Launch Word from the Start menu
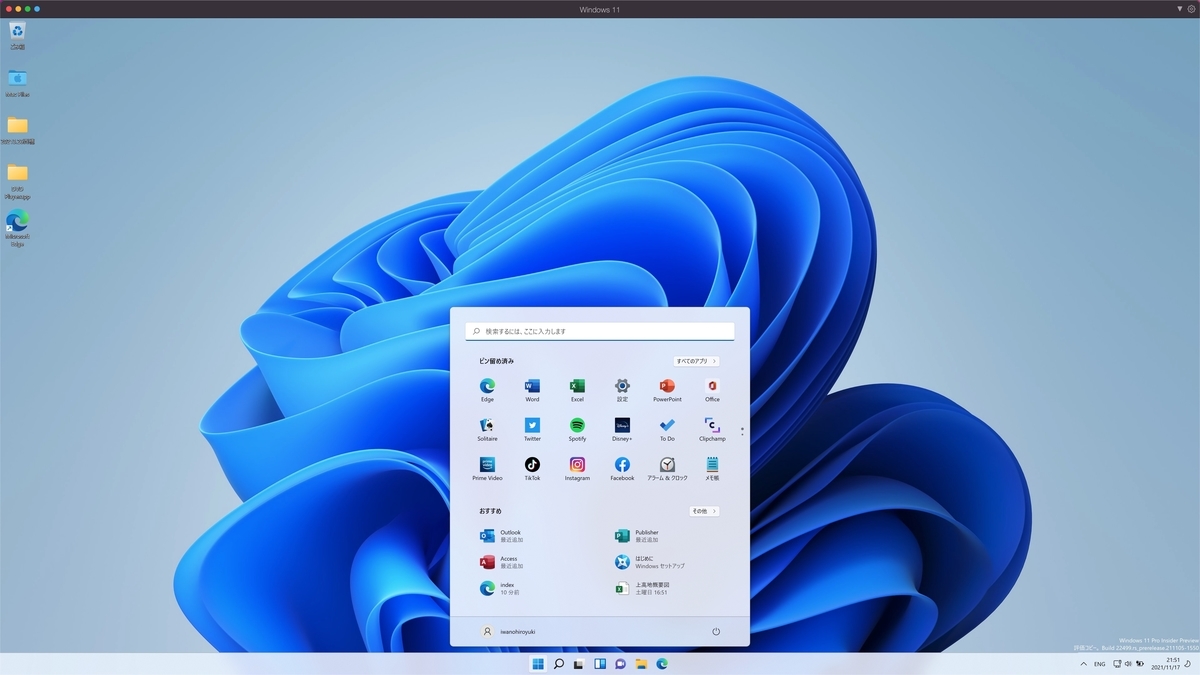The height and width of the screenshot is (675, 1200). [x=532, y=390]
